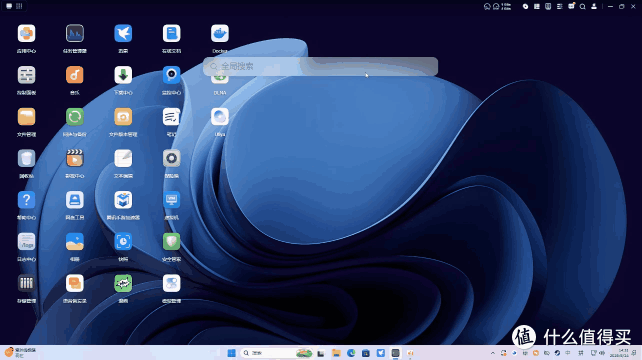Open the orange chat bubbles app icon

(x=75, y=283)
